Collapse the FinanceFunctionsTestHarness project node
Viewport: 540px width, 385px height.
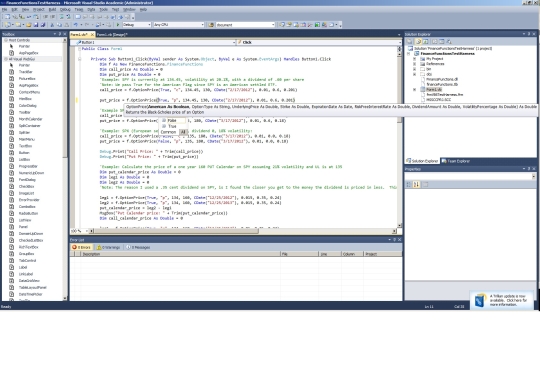coord(409,54)
